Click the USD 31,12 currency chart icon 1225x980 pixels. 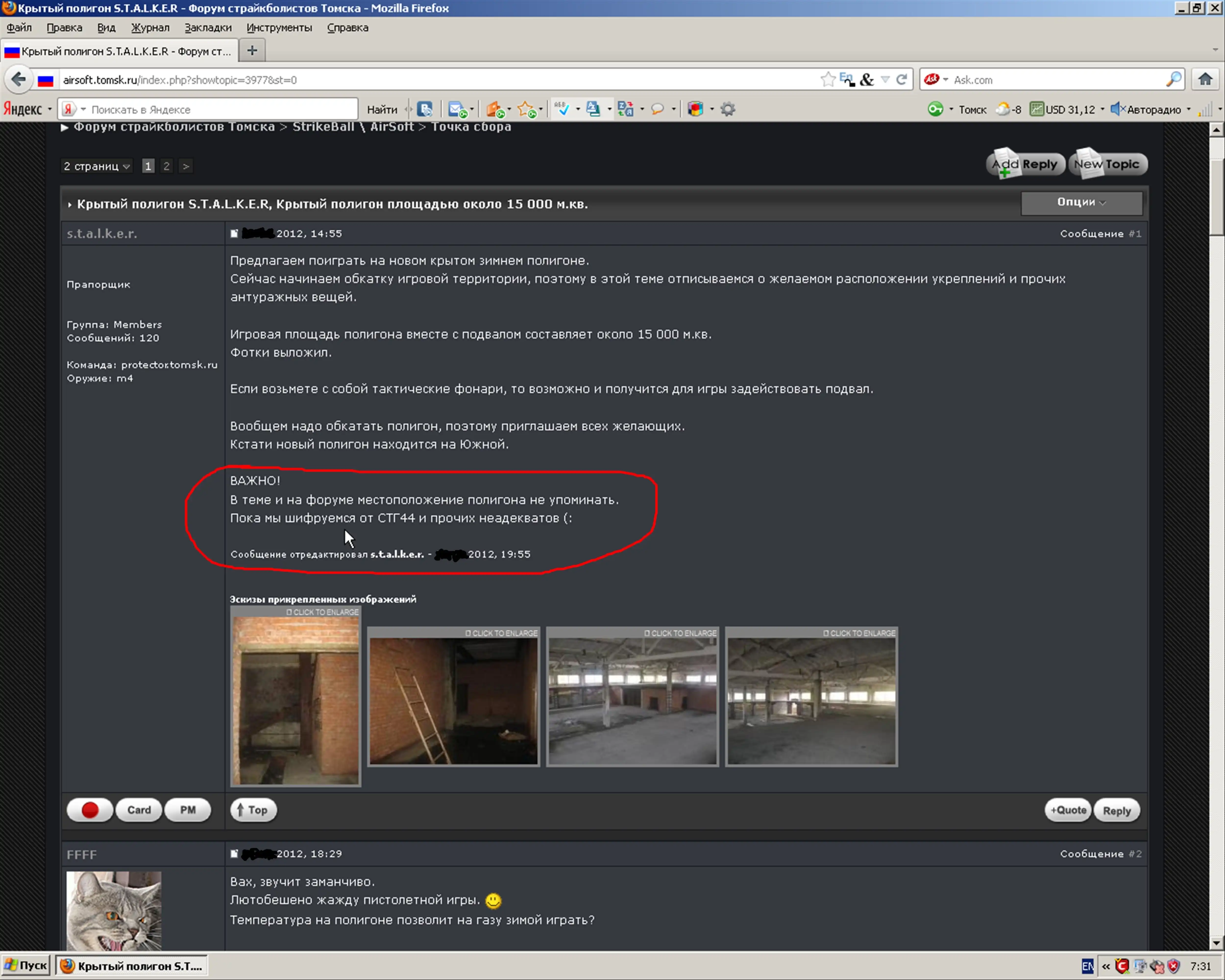pyautogui.click(x=1036, y=109)
